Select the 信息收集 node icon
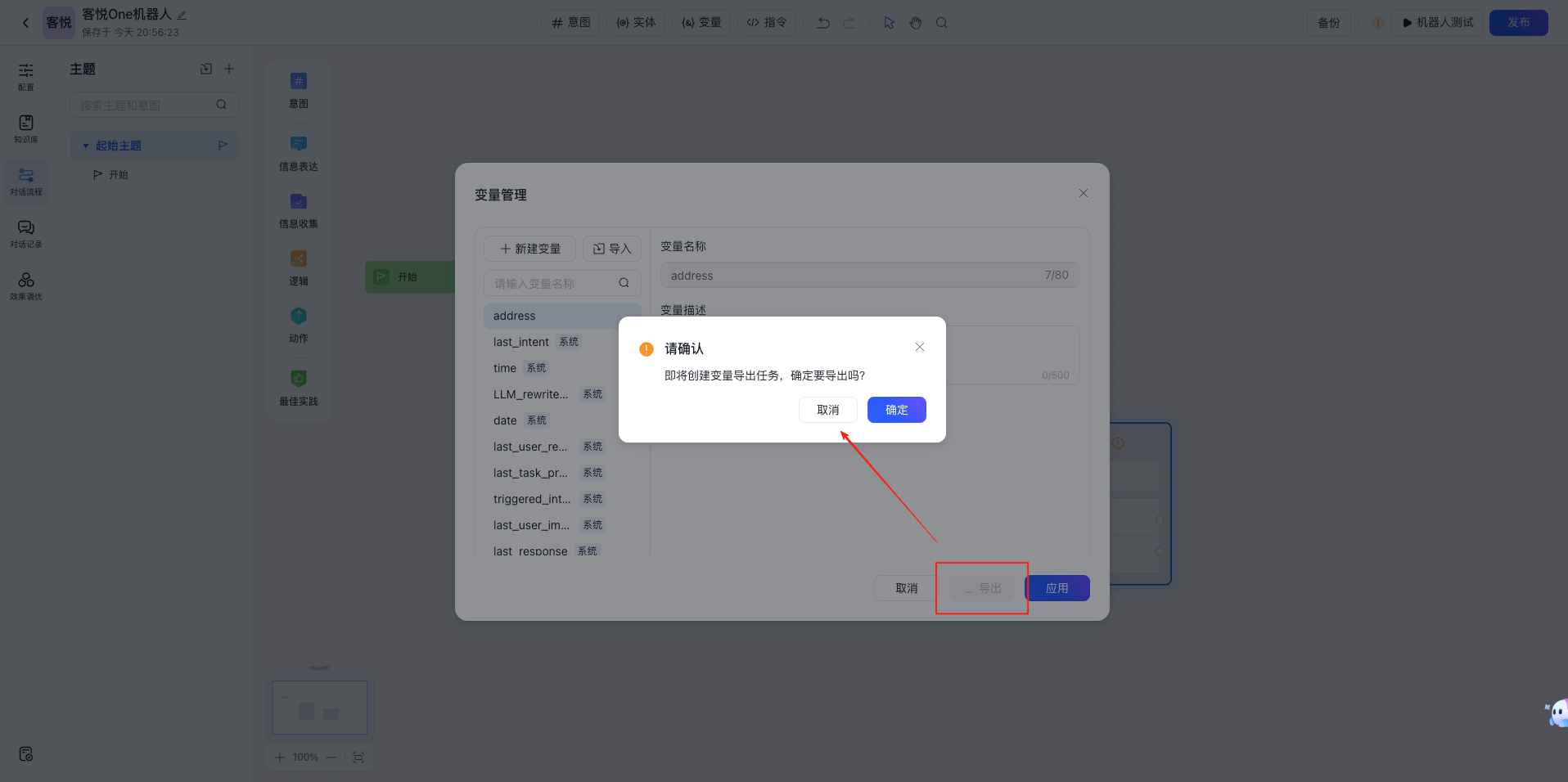The image size is (1568, 782). (x=299, y=202)
